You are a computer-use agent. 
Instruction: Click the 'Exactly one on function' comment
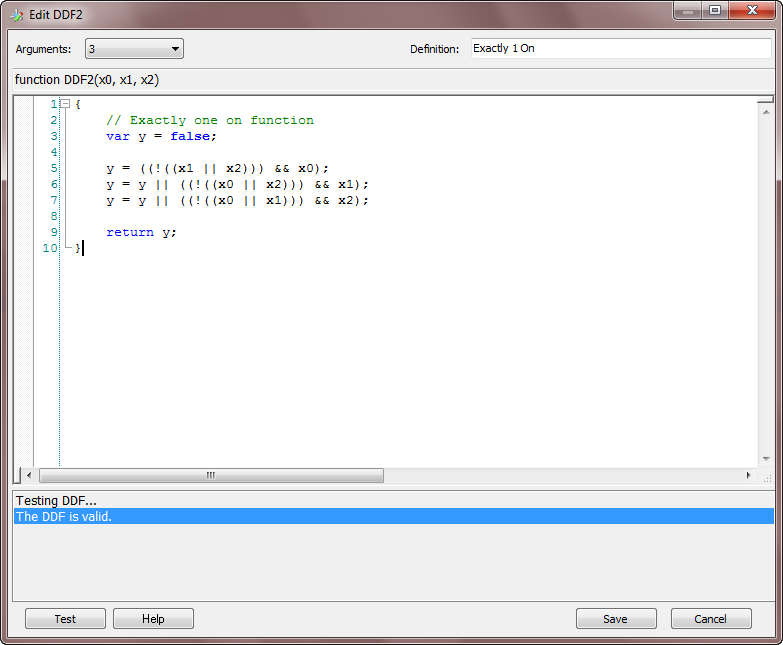point(210,120)
